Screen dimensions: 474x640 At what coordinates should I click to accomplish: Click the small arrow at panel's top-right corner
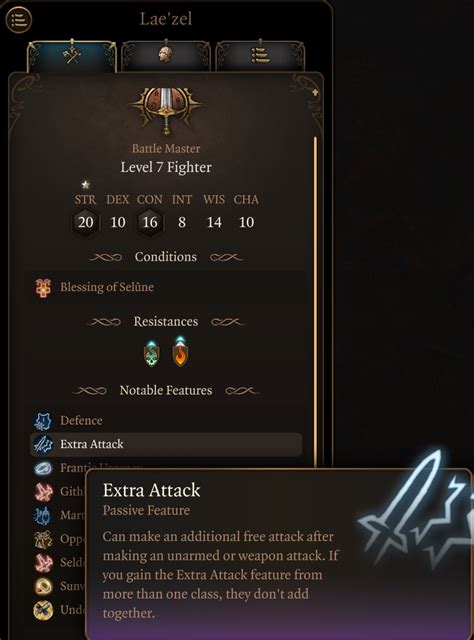pos(315,93)
